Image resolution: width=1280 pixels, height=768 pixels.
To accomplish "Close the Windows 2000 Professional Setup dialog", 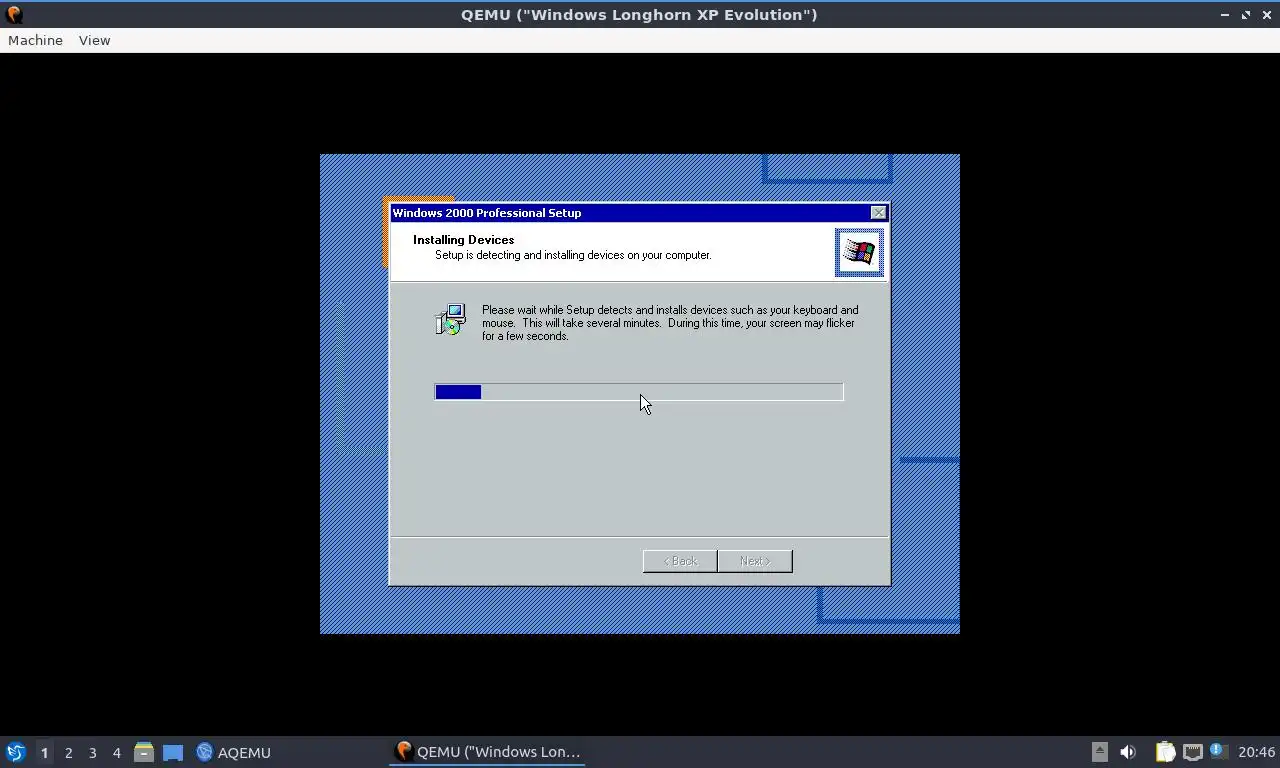I will click(878, 213).
